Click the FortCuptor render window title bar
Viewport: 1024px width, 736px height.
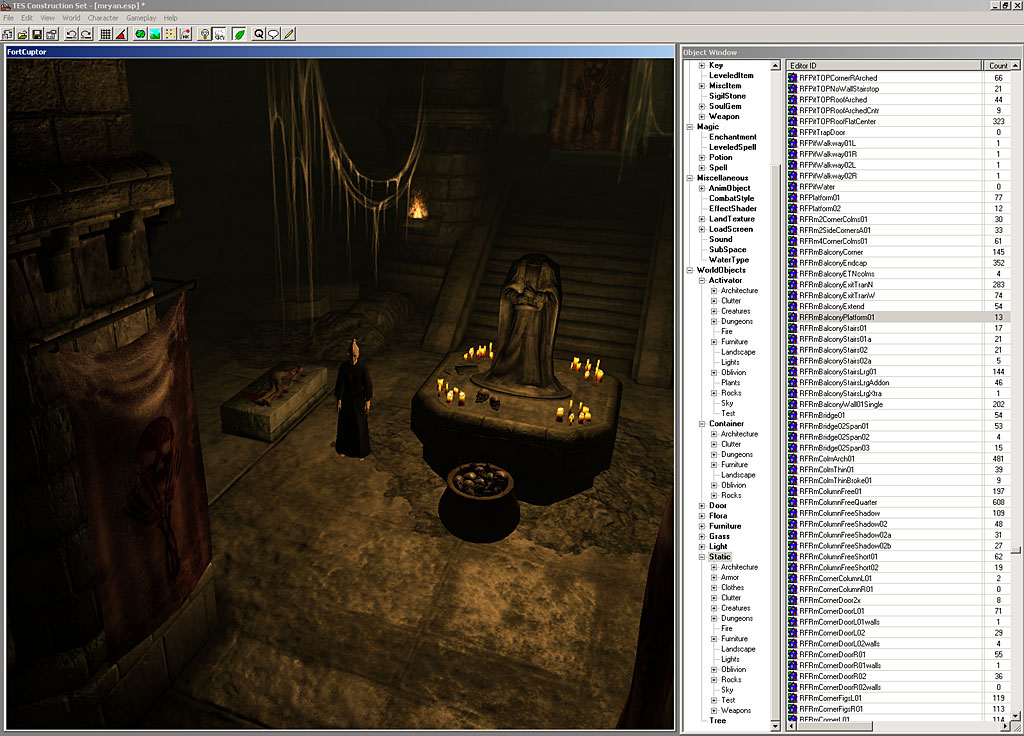tap(340, 52)
